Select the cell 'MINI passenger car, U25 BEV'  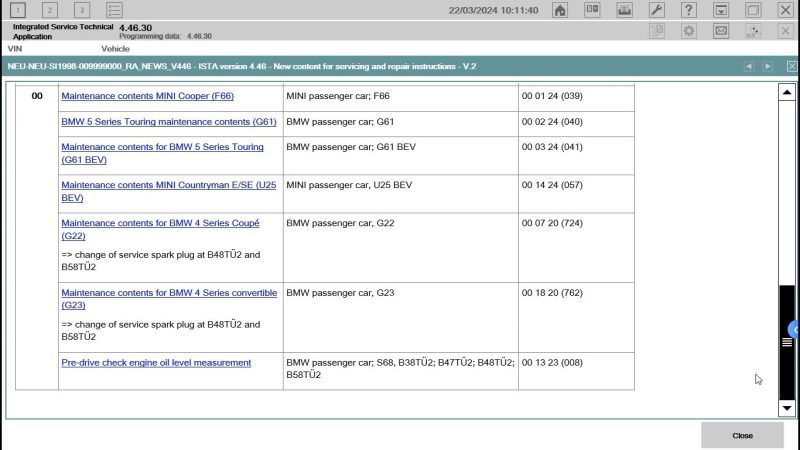tap(401, 194)
